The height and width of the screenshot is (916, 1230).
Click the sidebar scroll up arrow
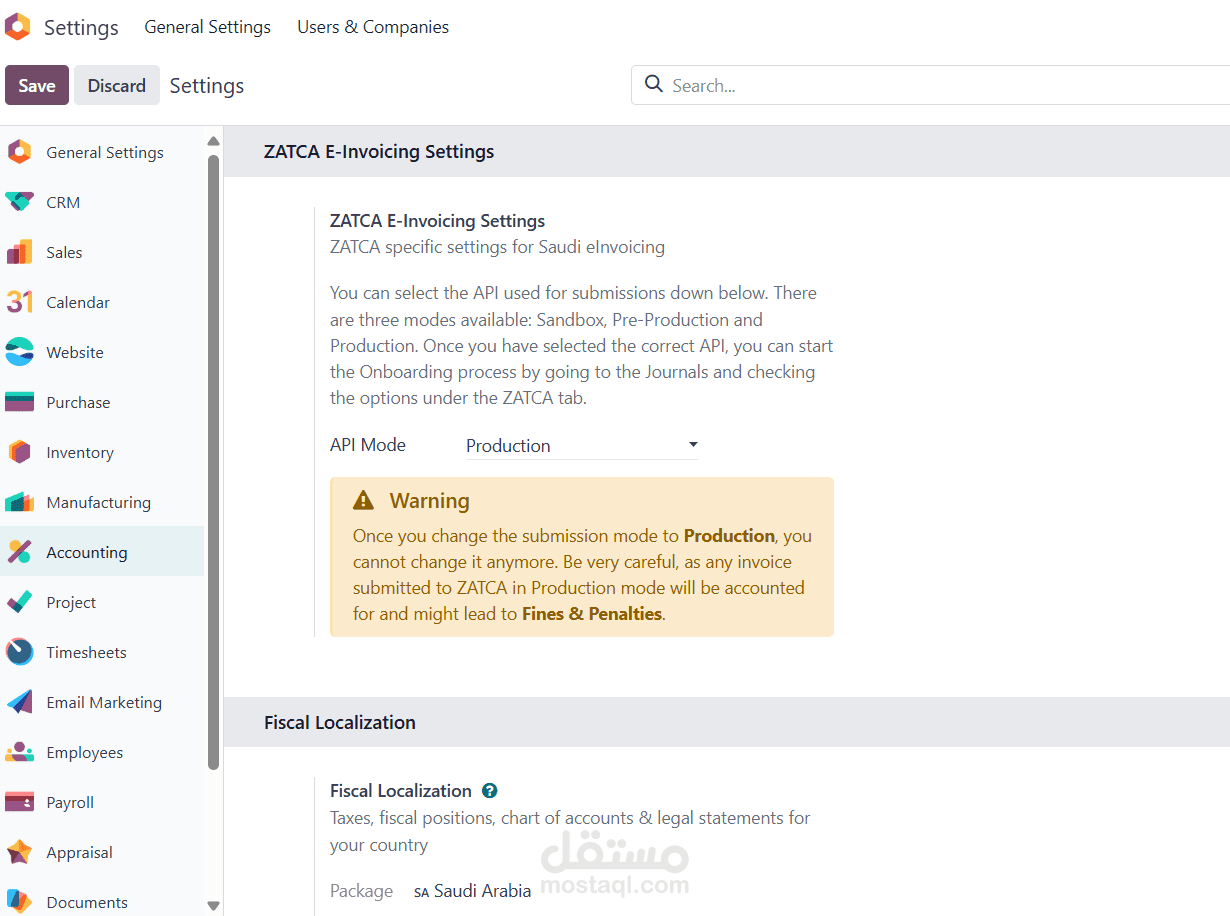tap(213, 141)
